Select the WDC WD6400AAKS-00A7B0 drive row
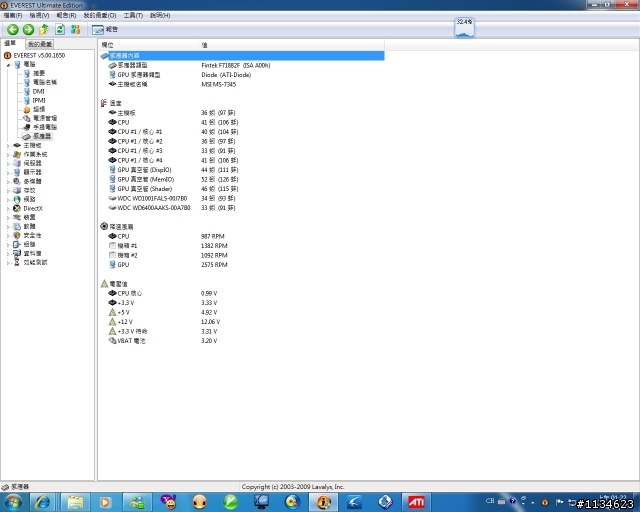 pyautogui.click(x=241, y=208)
